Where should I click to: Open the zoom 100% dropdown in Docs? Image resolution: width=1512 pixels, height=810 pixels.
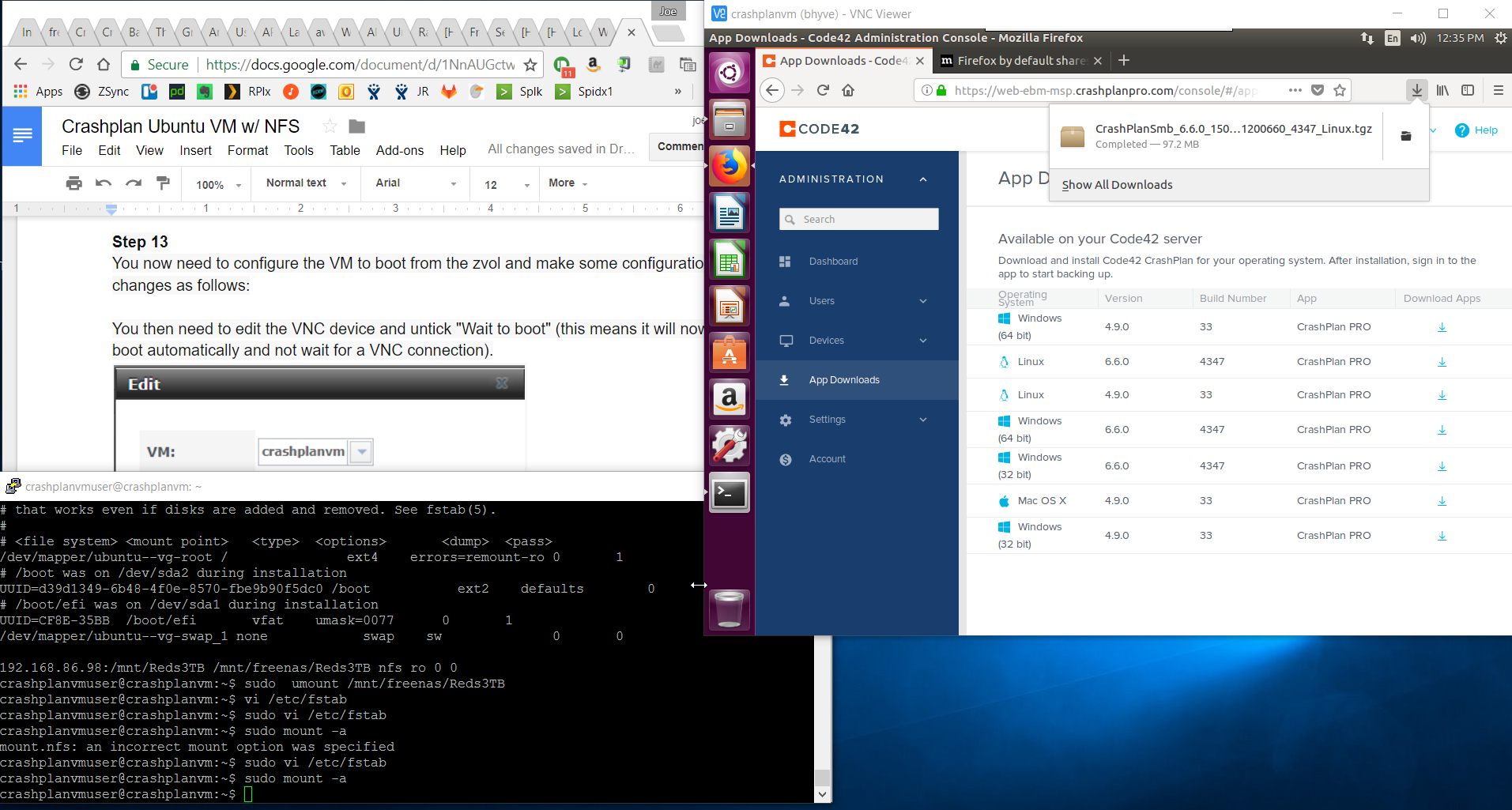coord(219,184)
